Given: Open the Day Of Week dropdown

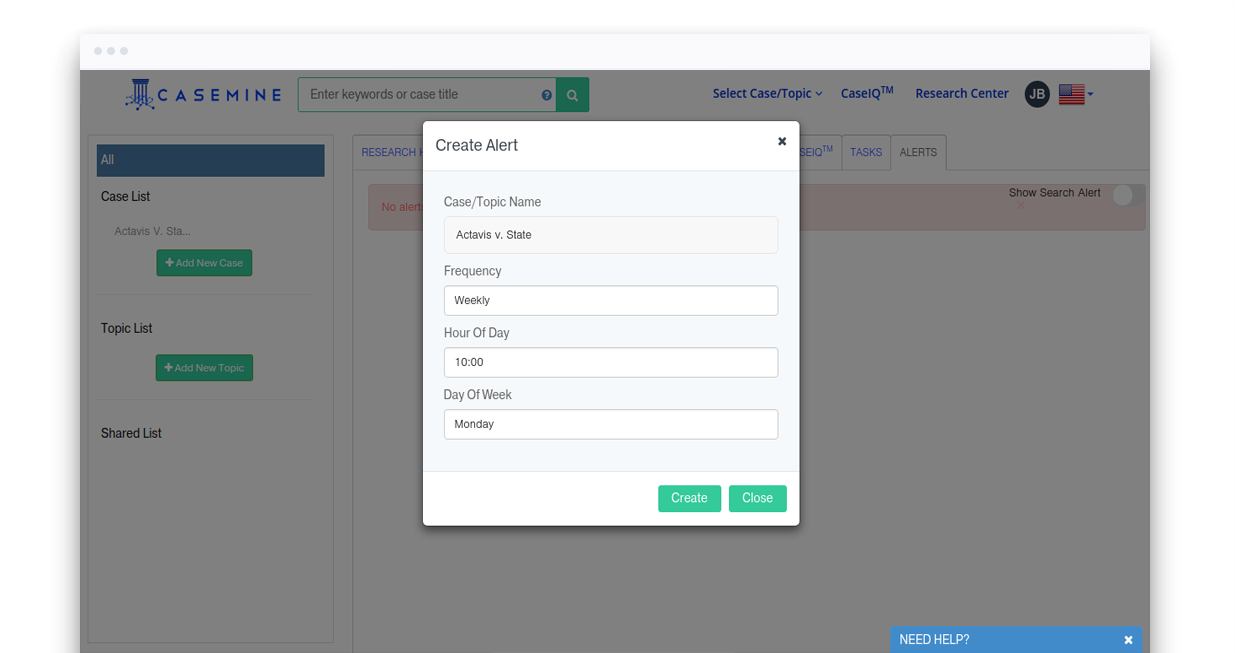Looking at the screenshot, I should [x=610, y=425].
